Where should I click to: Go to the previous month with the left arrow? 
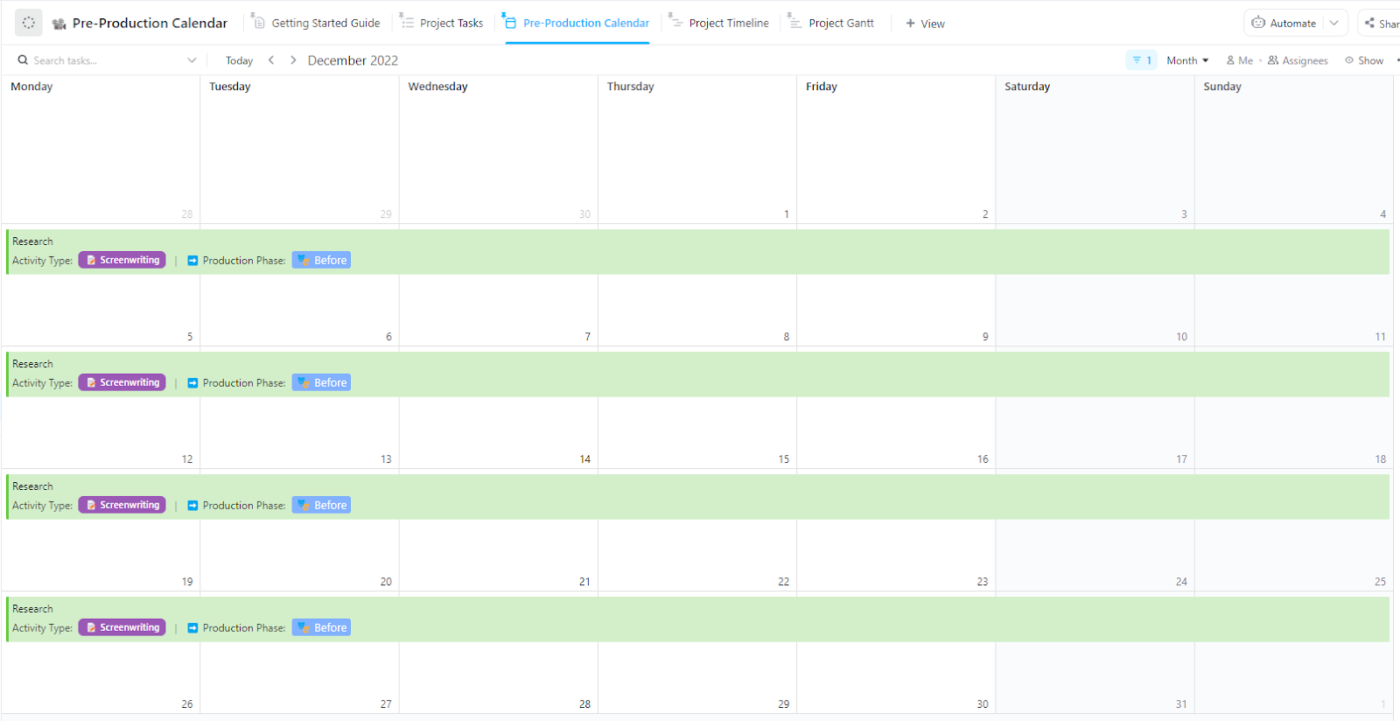271,60
